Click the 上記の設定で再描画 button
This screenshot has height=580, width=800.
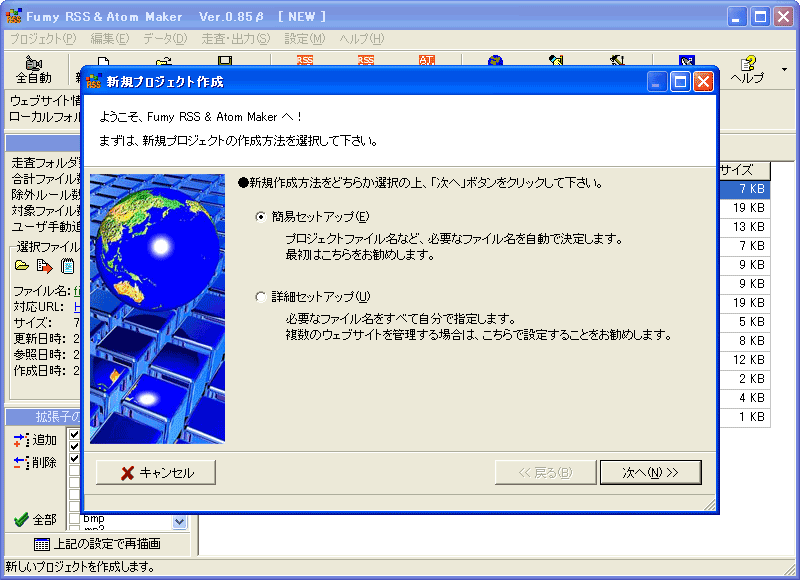pyautogui.click(x=97, y=544)
